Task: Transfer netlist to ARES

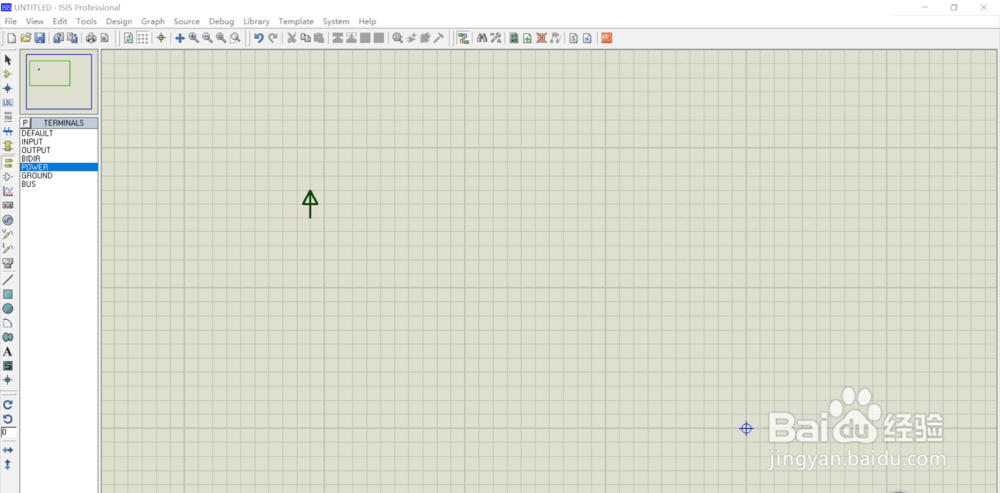Action: click(607, 38)
